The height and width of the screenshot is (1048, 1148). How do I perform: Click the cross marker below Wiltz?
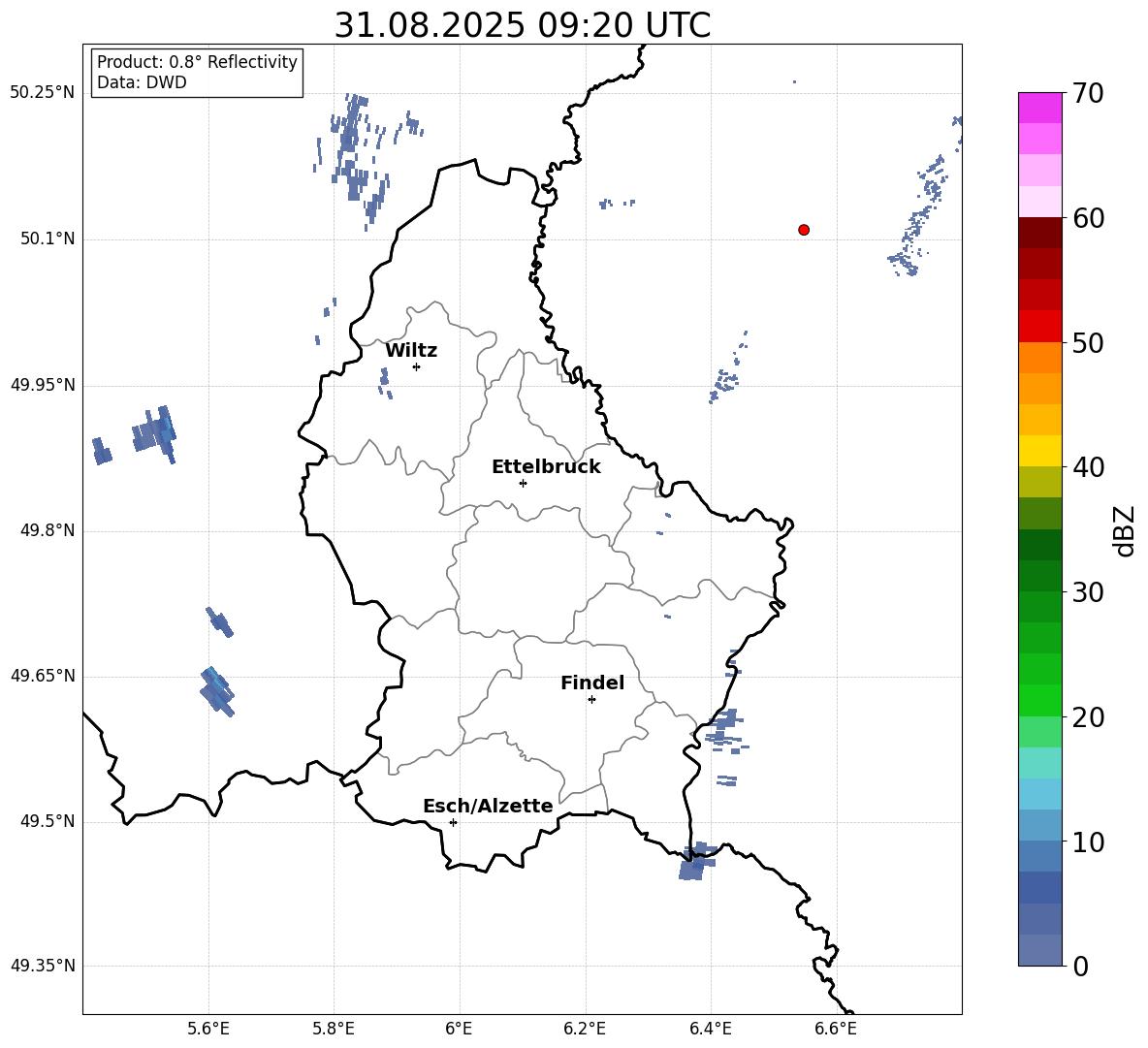(x=417, y=366)
